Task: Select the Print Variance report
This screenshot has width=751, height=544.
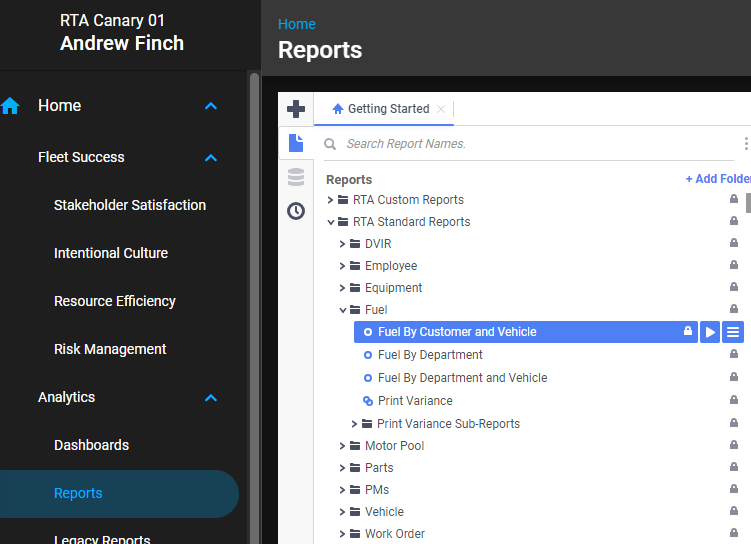Action: coord(415,401)
